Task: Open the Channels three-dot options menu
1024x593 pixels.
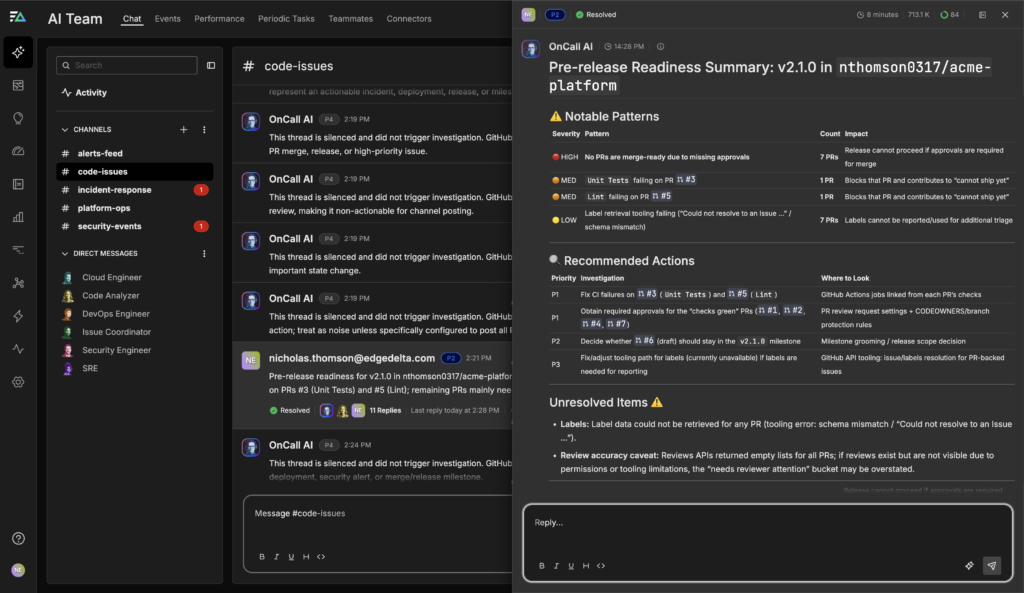Action: pos(204,130)
